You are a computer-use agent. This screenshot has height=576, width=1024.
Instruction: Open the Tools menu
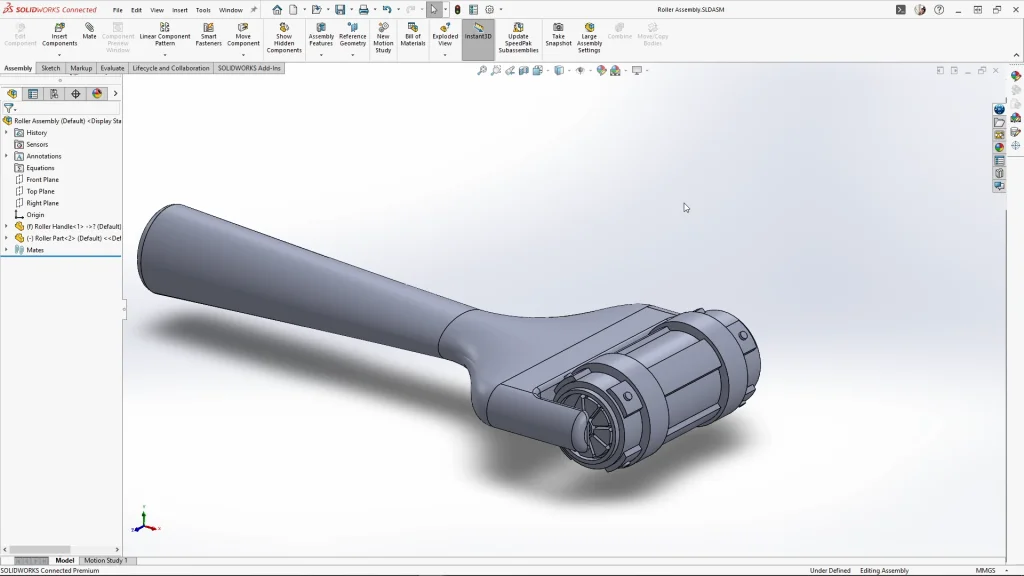tap(203, 10)
